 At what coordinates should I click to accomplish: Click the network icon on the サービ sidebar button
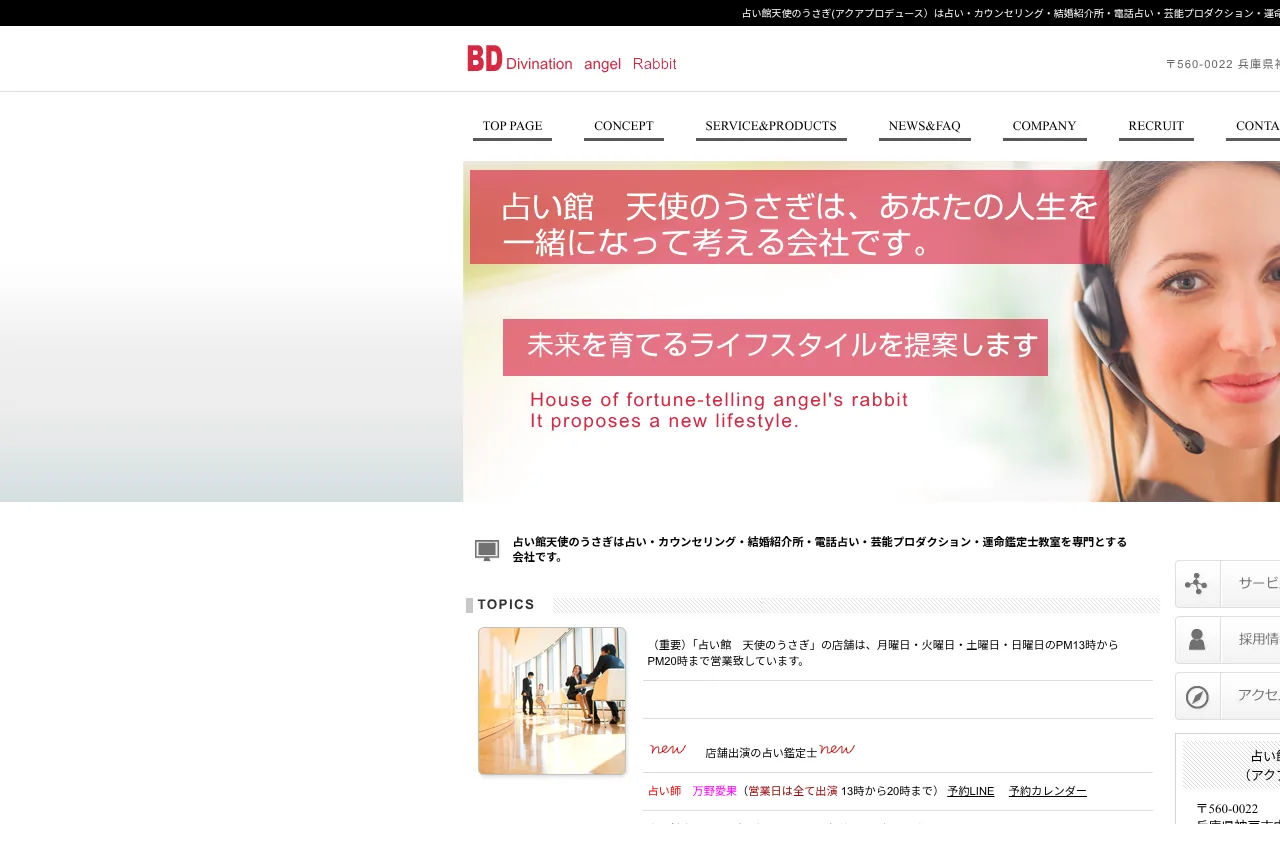1197,584
